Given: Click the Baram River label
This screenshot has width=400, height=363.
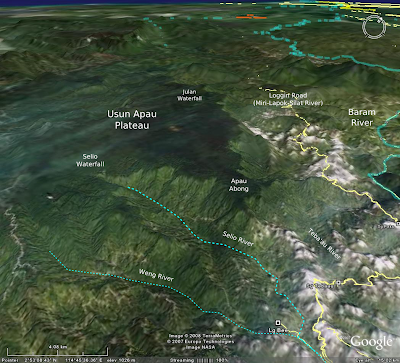Looking at the screenshot, I should [362, 117].
